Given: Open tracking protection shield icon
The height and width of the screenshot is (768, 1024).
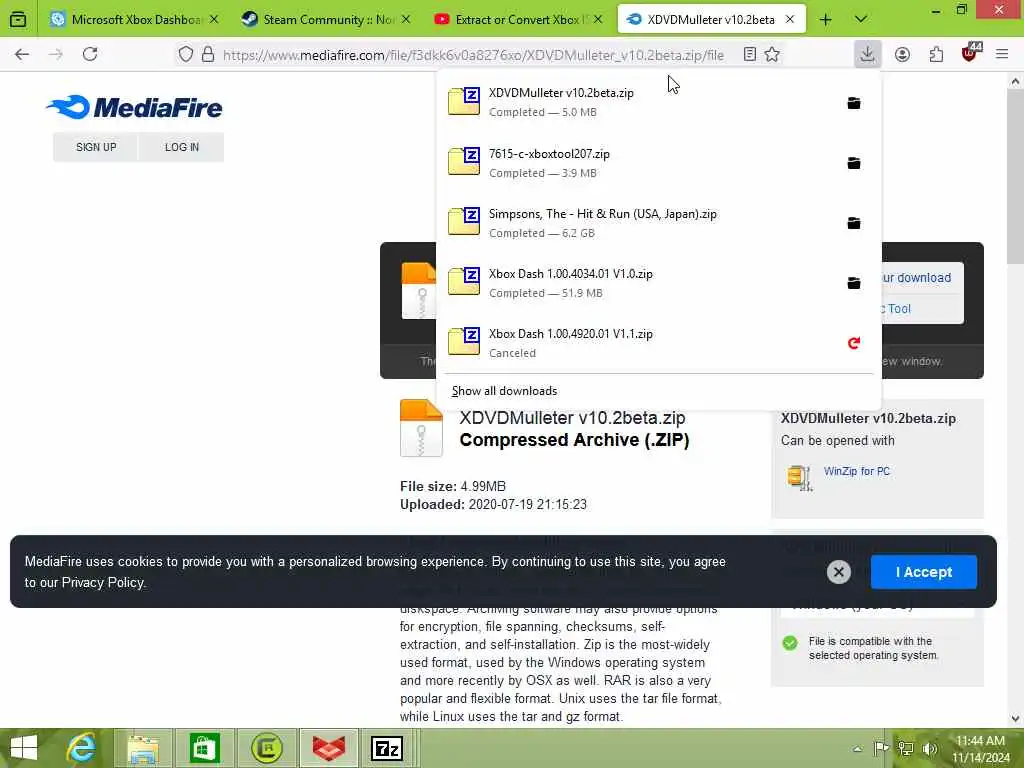Looking at the screenshot, I should pyautogui.click(x=186, y=54).
